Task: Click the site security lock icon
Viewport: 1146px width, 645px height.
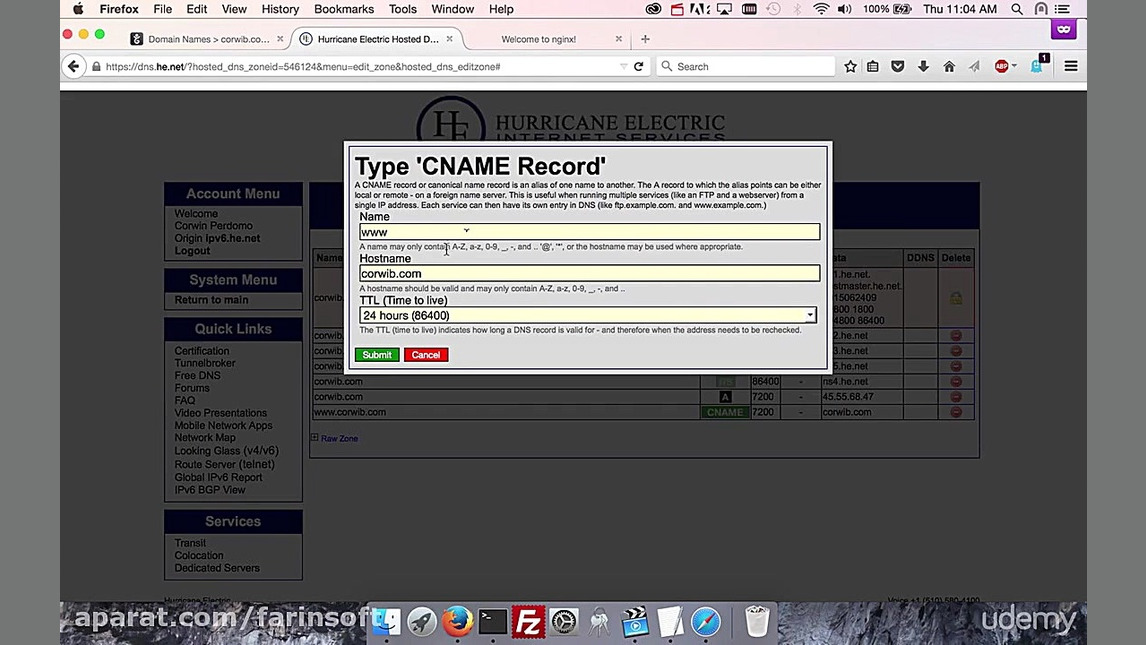Action: [96, 66]
